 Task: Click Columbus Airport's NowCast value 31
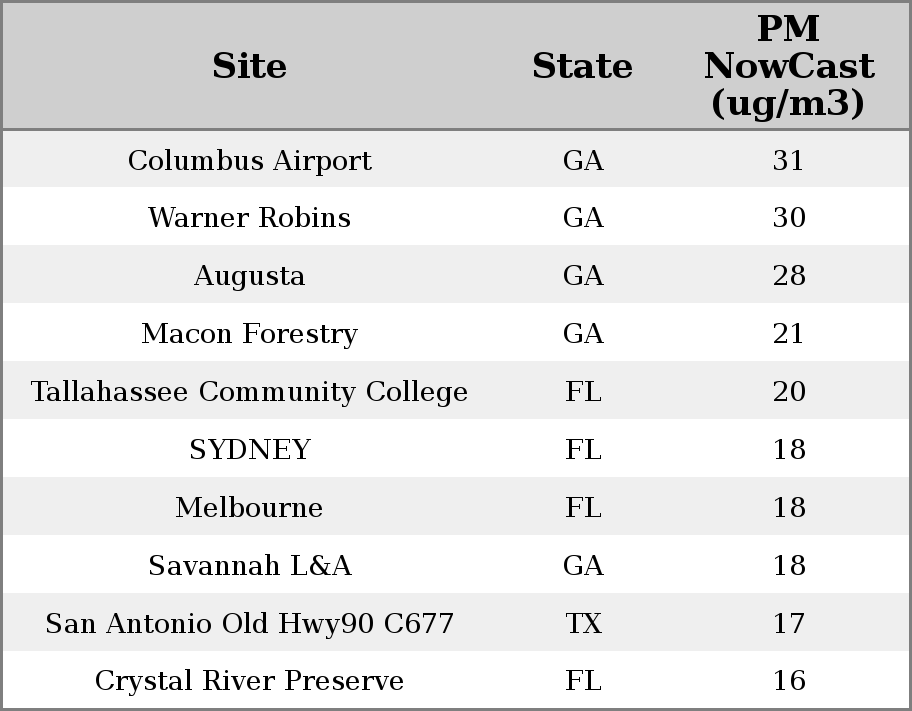pos(788,161)
